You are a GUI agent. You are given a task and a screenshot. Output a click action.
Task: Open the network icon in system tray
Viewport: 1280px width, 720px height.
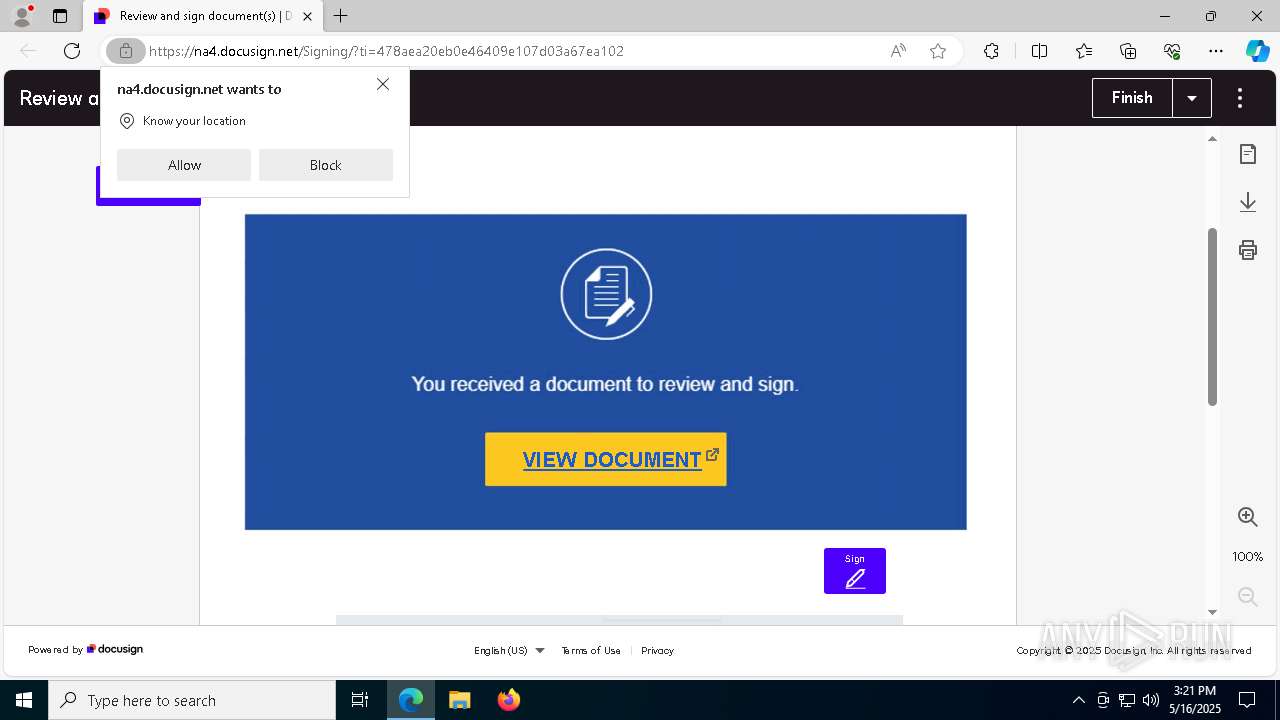tap(1127, 700)
